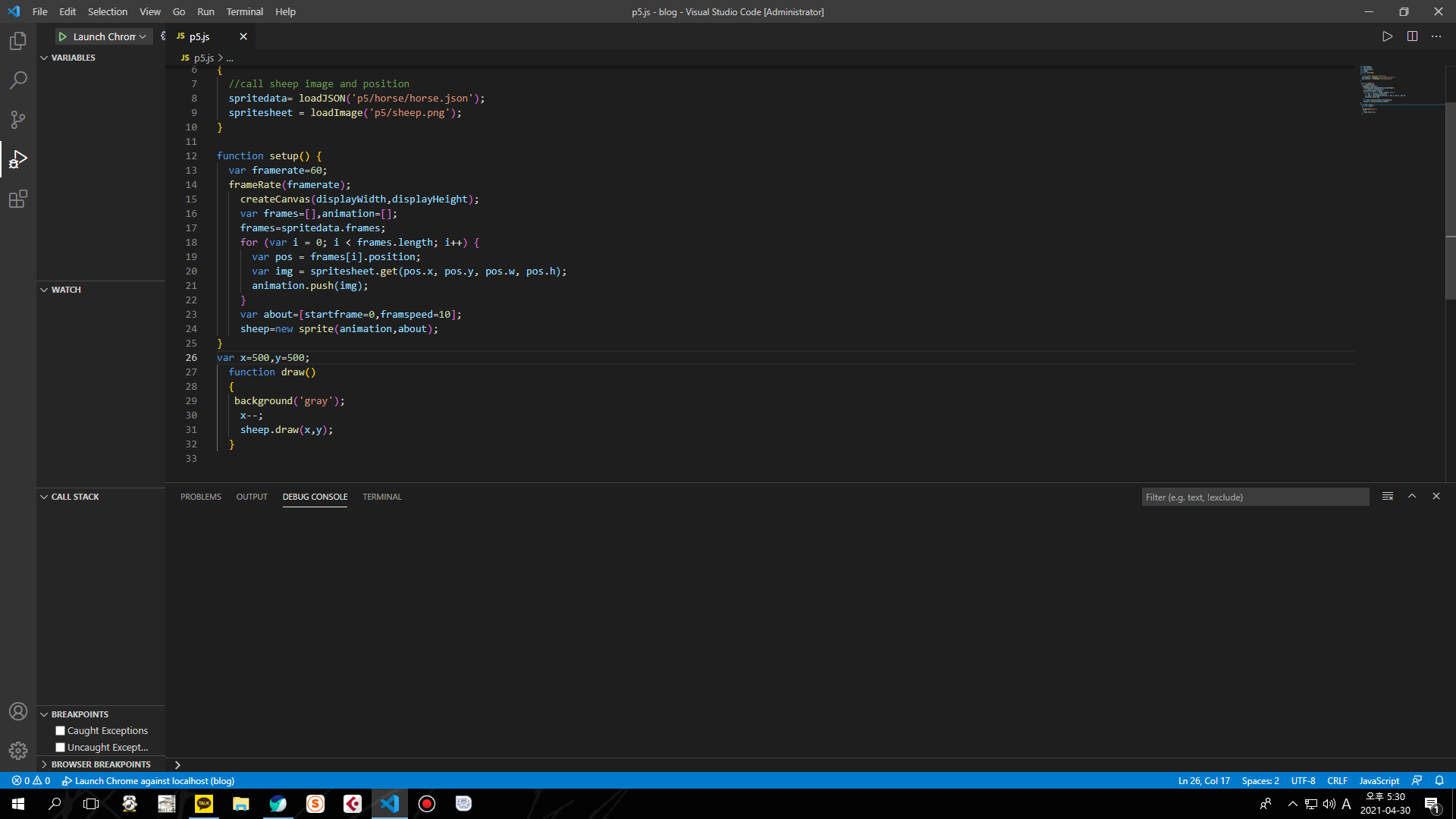Open the Explorer view icon
The image size is (1456, 819).
(18, 41)
